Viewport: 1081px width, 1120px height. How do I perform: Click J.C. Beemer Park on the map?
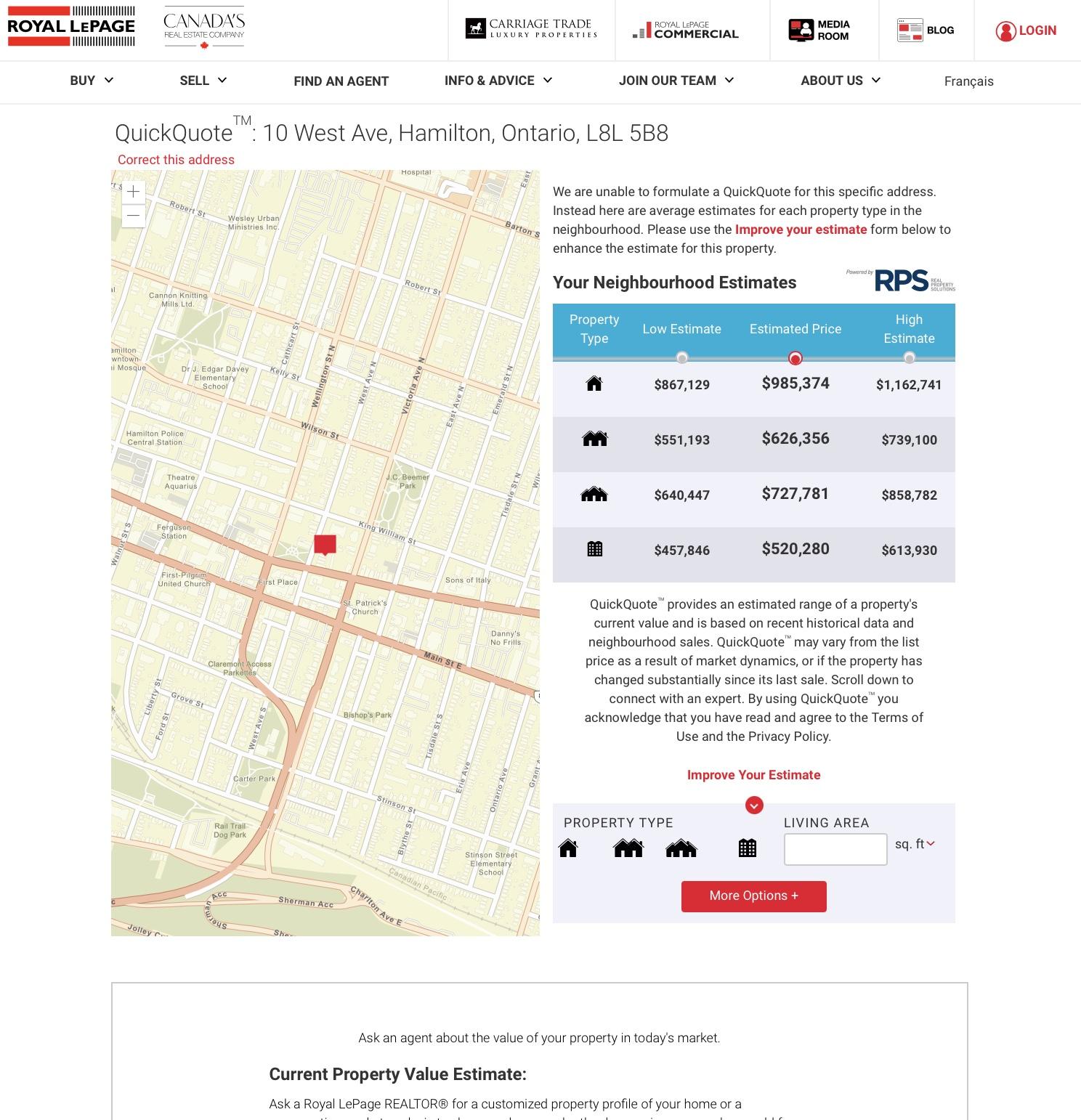click(x=408, y=482)
